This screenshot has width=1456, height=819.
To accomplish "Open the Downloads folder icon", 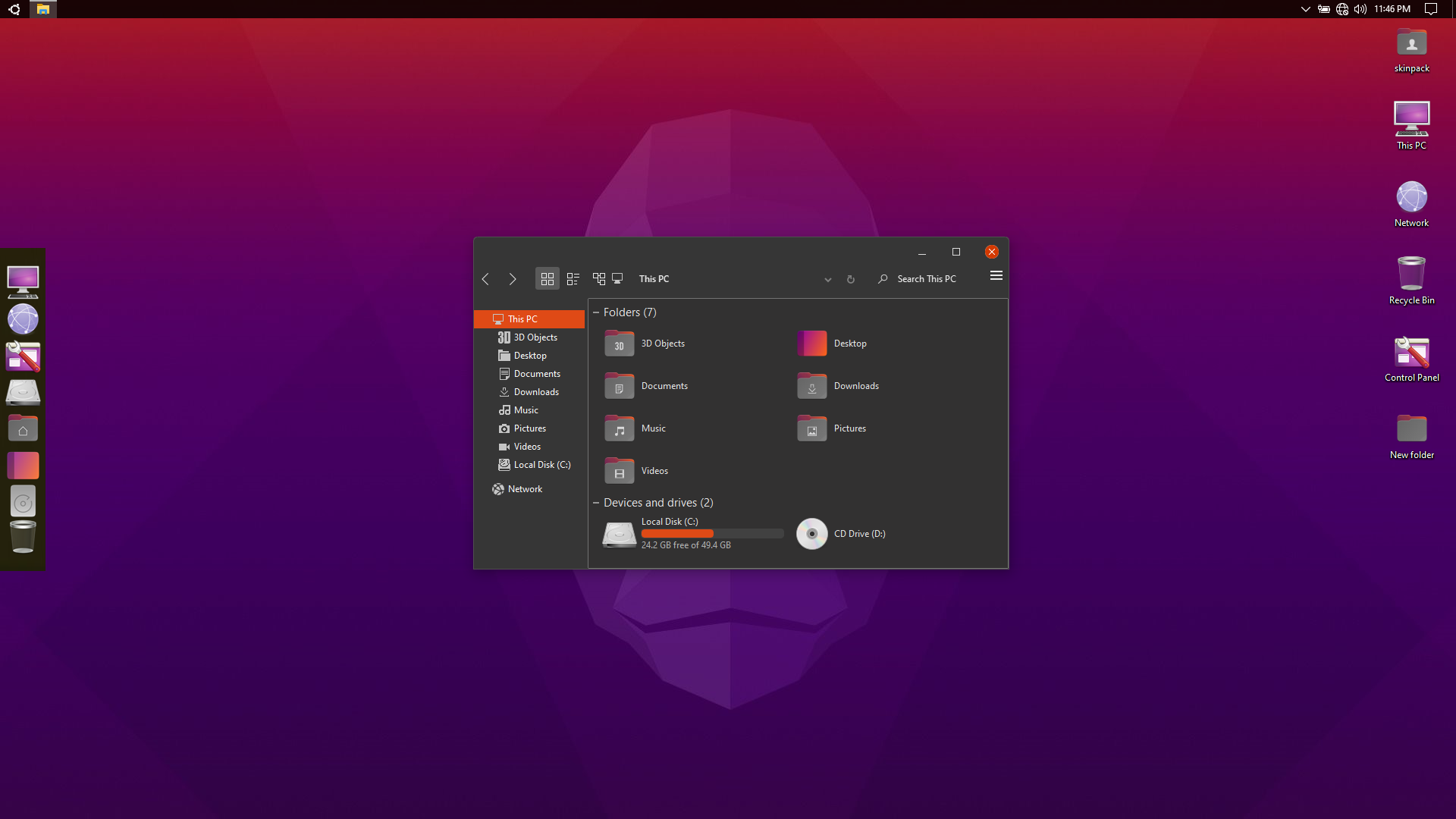I will tap(811, 386).
